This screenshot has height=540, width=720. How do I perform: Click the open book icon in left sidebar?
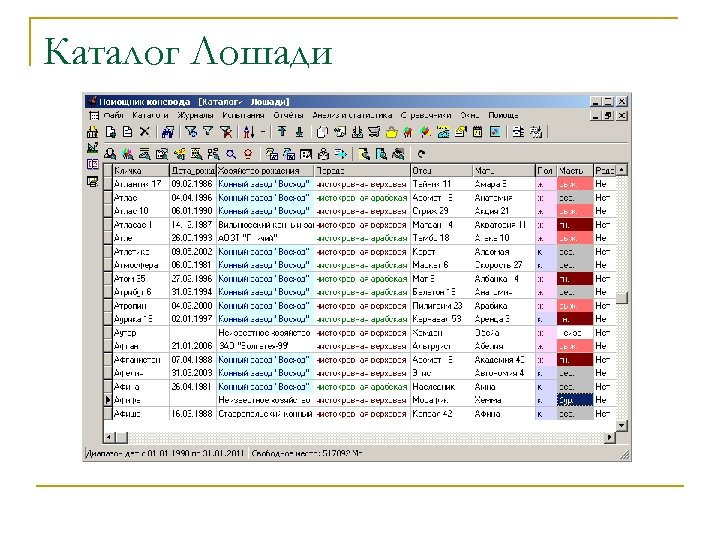point(92,164)
